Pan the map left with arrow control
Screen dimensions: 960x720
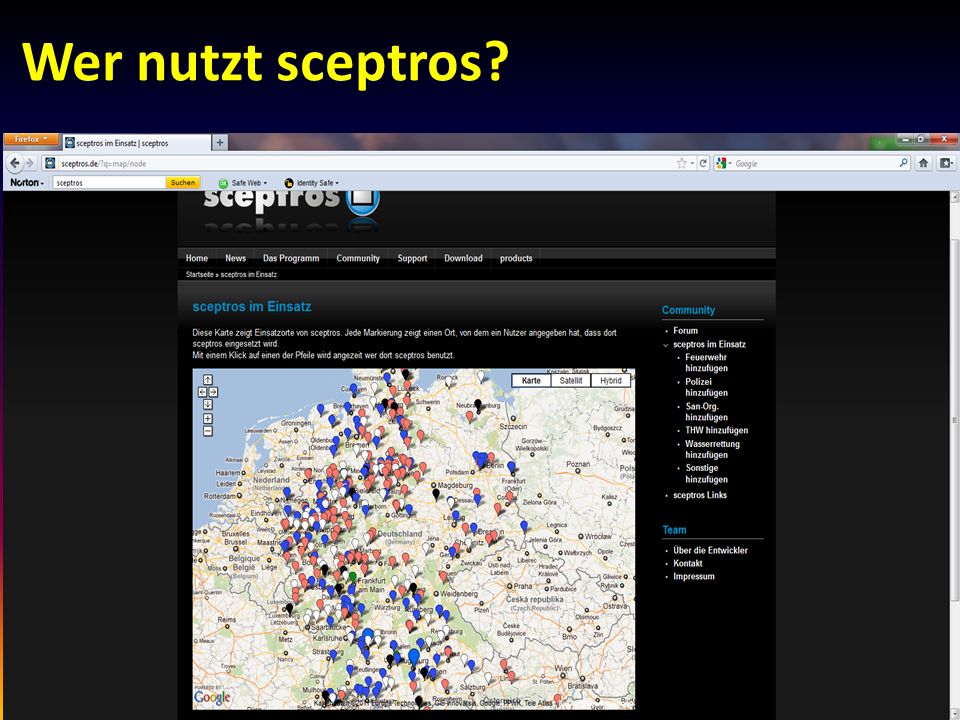[x=202, y=392]
